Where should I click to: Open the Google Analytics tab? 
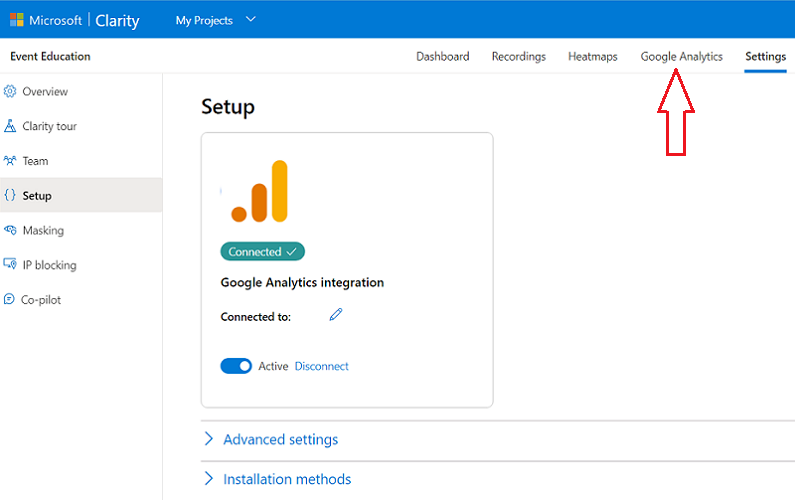coord(681,56)
